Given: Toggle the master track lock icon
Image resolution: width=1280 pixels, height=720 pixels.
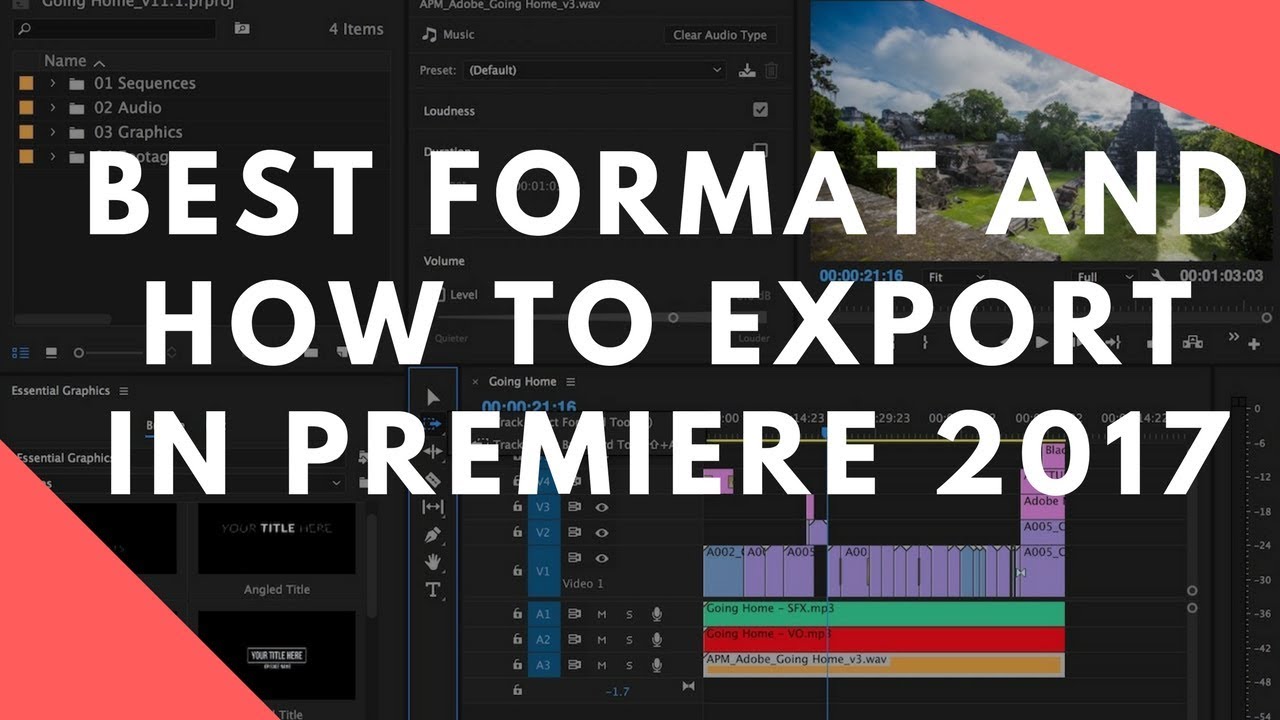Looking at the screenshot, I should point(517,690).
